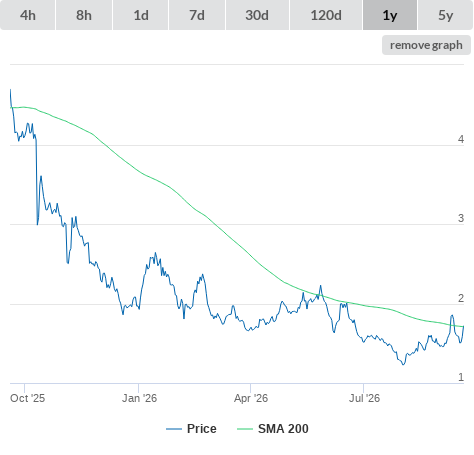Click the green SMA 200 legend line marker
This screenshot has height=455, width=474.
[x=245, y=429]
